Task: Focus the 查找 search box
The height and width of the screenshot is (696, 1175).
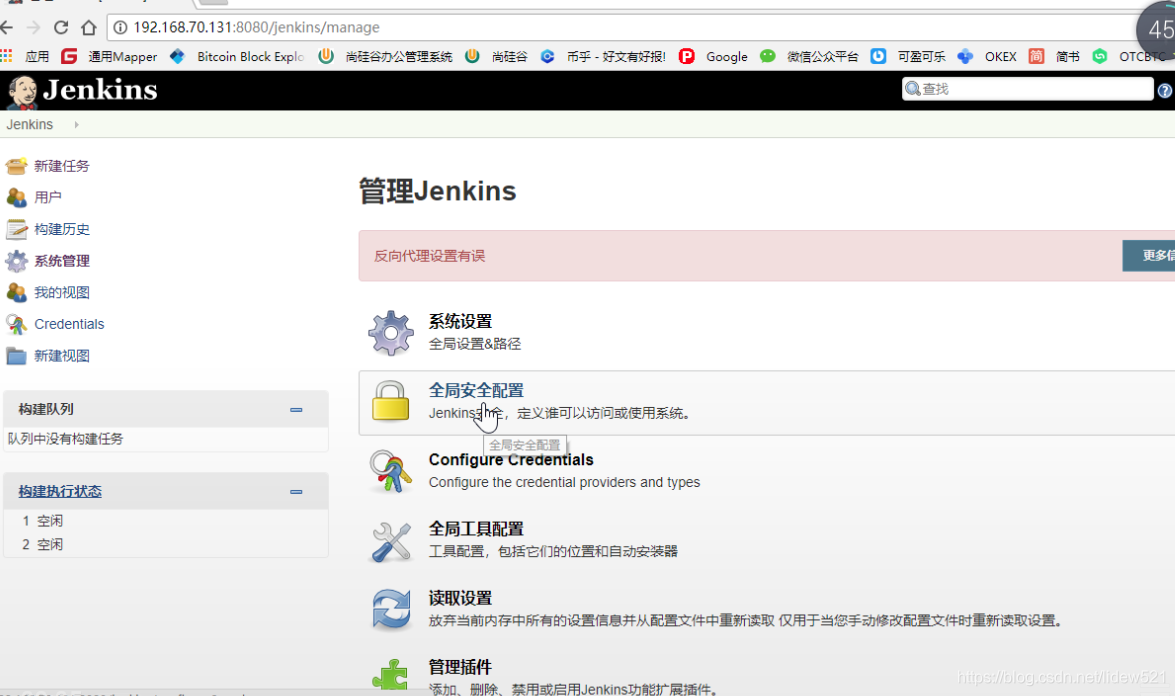Action: pos(1027,89)
